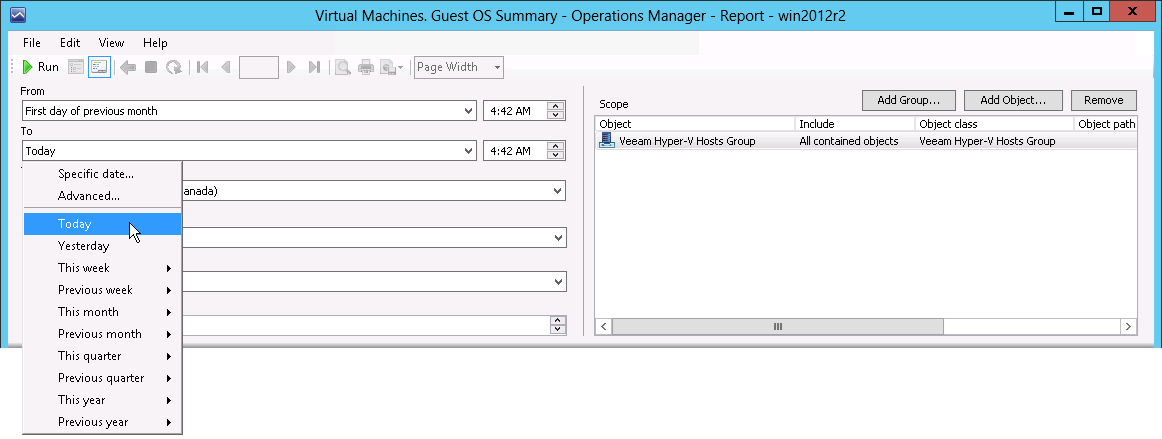Click the Remove button in Scope
Image resolution: width=1162 pixels, height=439 pixels.
[1103, 100]
